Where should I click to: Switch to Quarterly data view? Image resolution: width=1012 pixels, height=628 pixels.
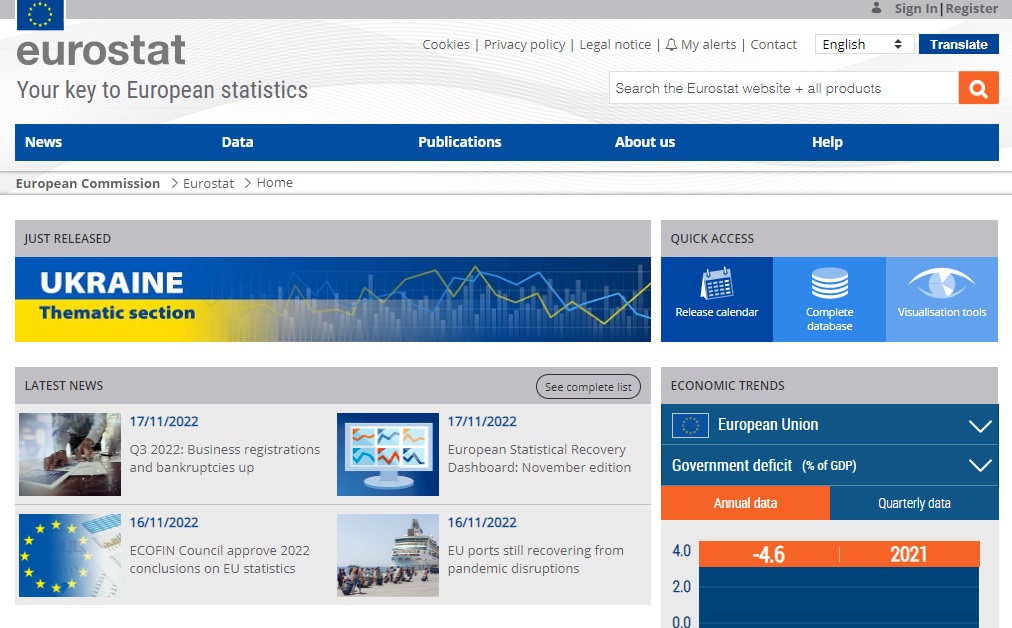913,503
